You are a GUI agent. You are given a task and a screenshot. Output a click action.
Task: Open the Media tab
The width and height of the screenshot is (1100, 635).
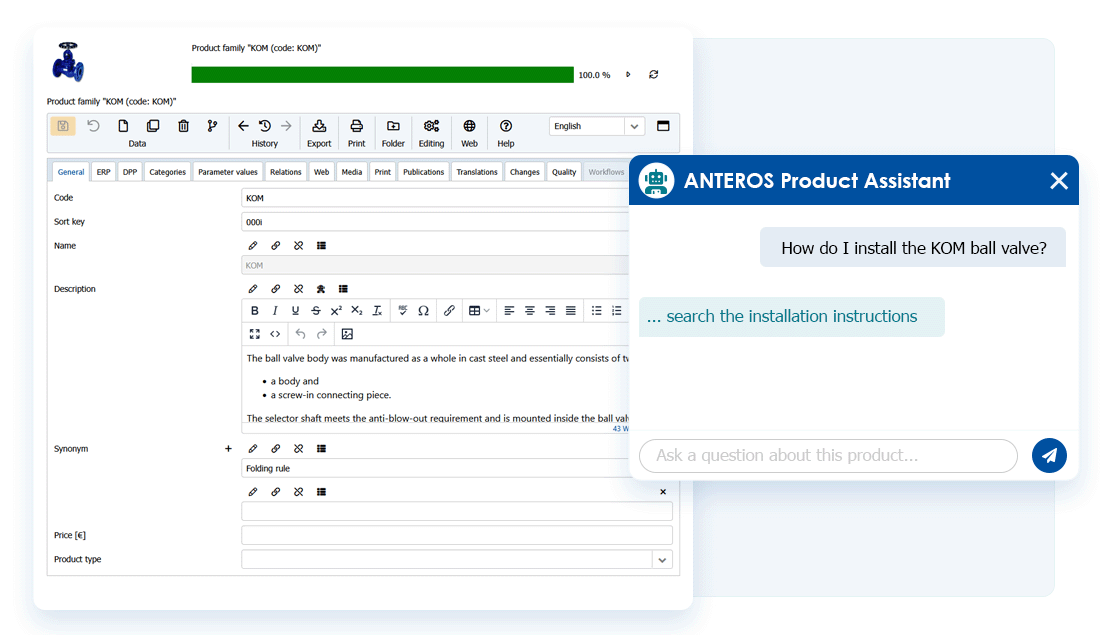point(351,172)
